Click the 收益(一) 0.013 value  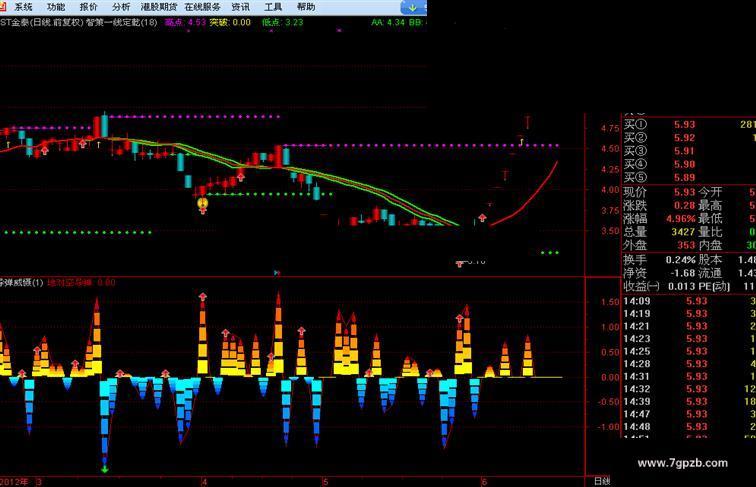pyautogui.click(x=682, y=286)
